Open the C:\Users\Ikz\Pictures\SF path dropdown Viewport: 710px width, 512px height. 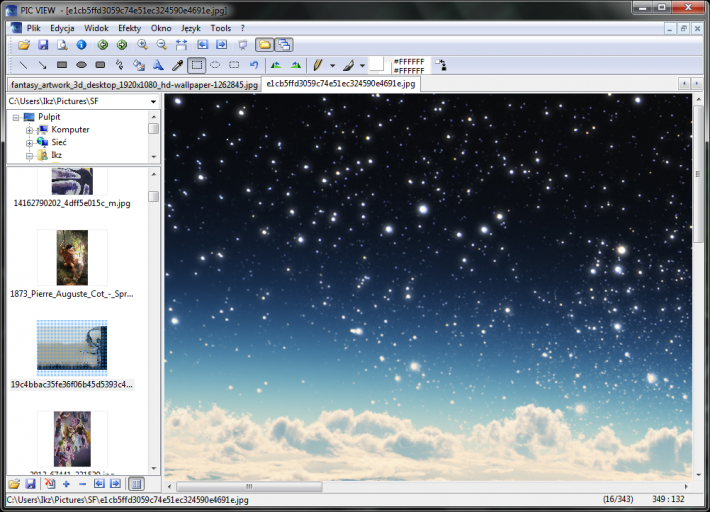(154, 102)
